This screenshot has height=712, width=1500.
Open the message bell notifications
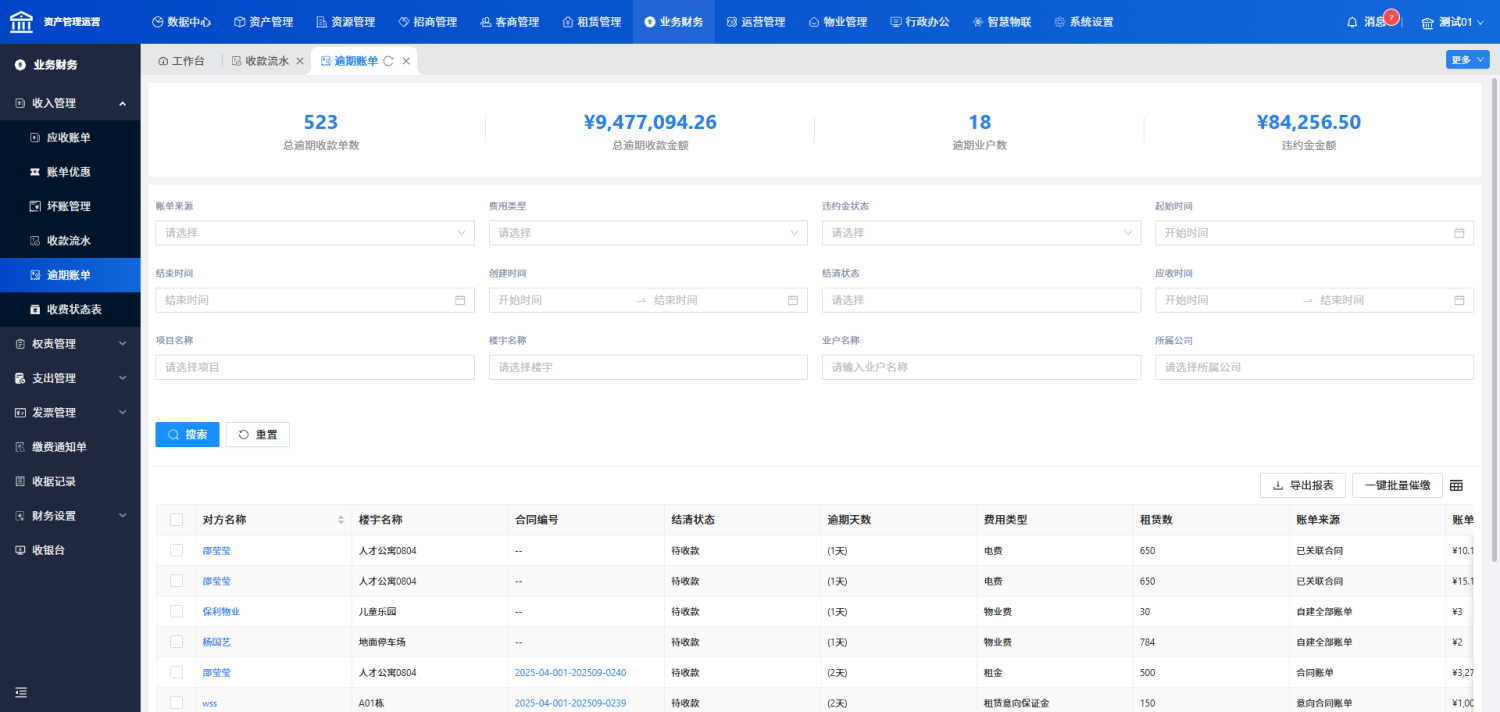coord(1352,21)
